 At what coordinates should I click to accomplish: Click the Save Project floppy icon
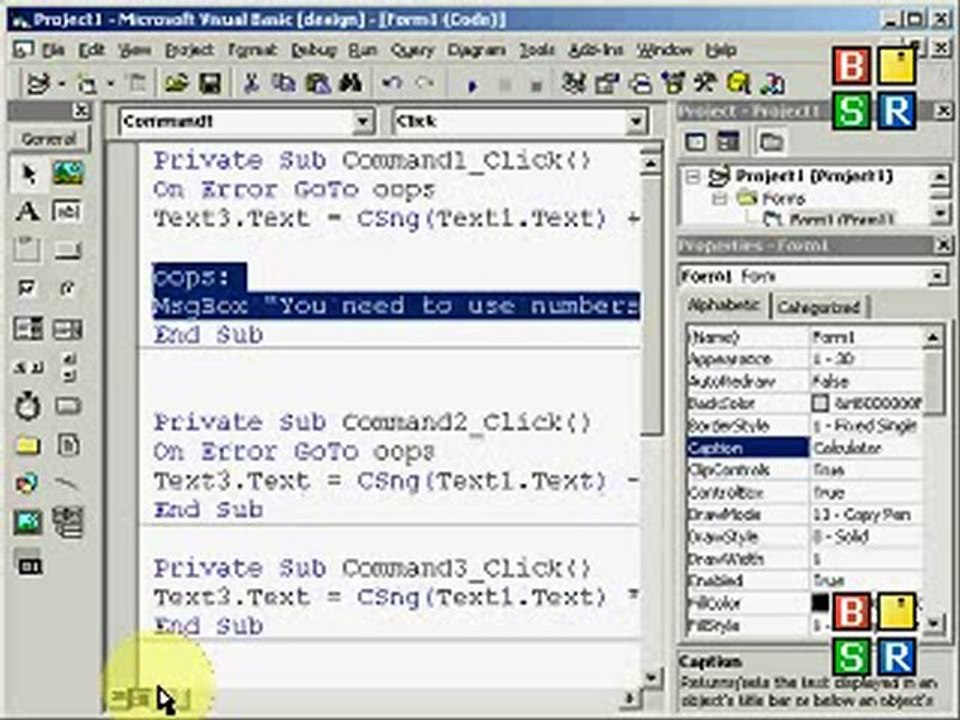pos(209,83)
